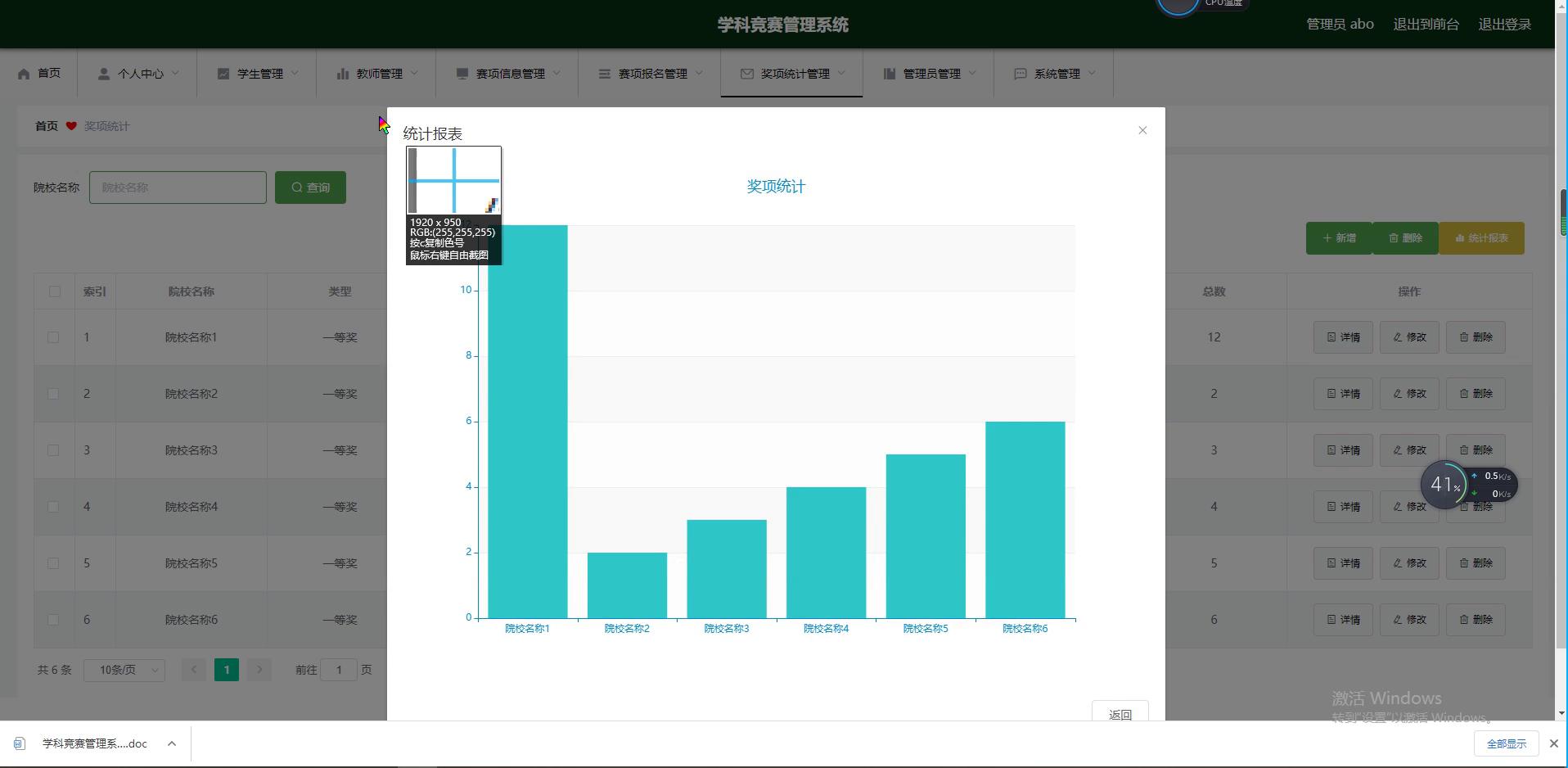
Task: Open the 10条/页 page size dropdown
Action: pos(124,670)
